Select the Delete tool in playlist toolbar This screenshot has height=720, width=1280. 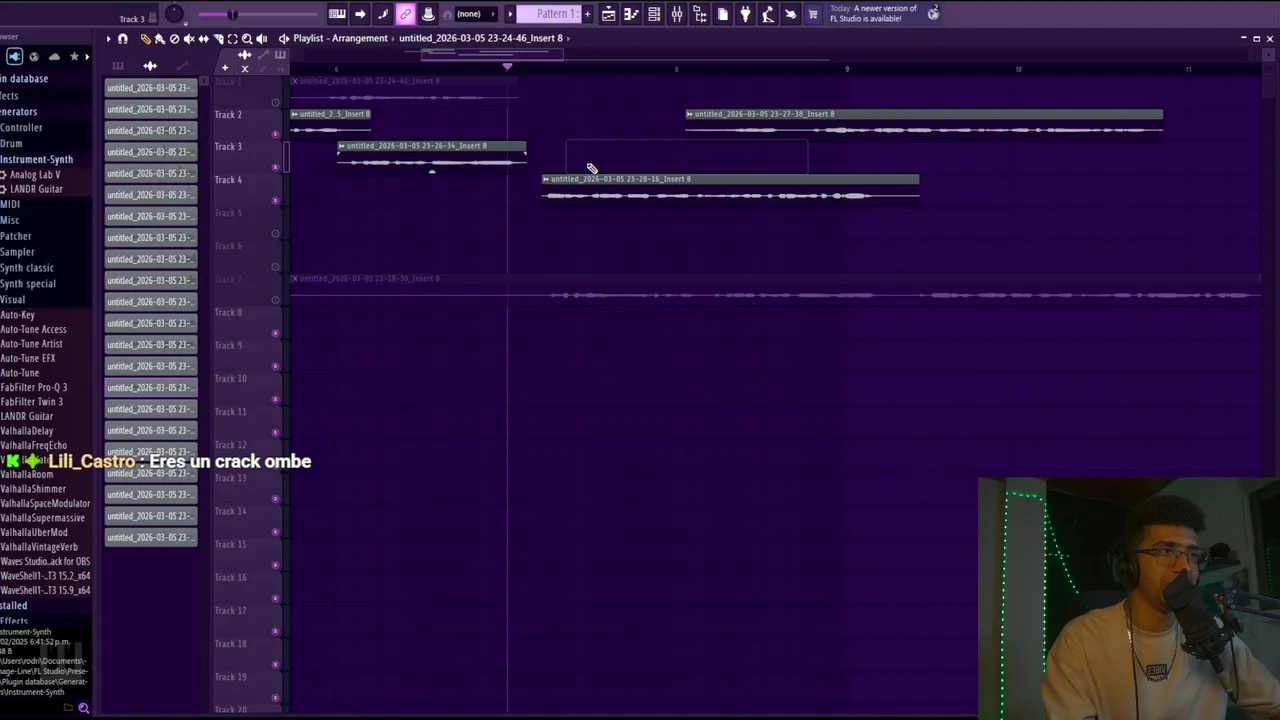pos(174,39)
